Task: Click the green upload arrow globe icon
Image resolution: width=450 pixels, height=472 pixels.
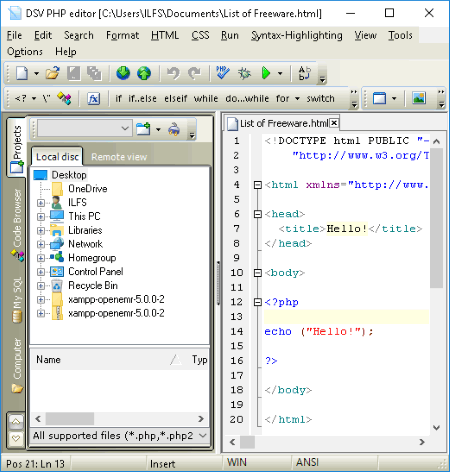Action: pos(144,73)
